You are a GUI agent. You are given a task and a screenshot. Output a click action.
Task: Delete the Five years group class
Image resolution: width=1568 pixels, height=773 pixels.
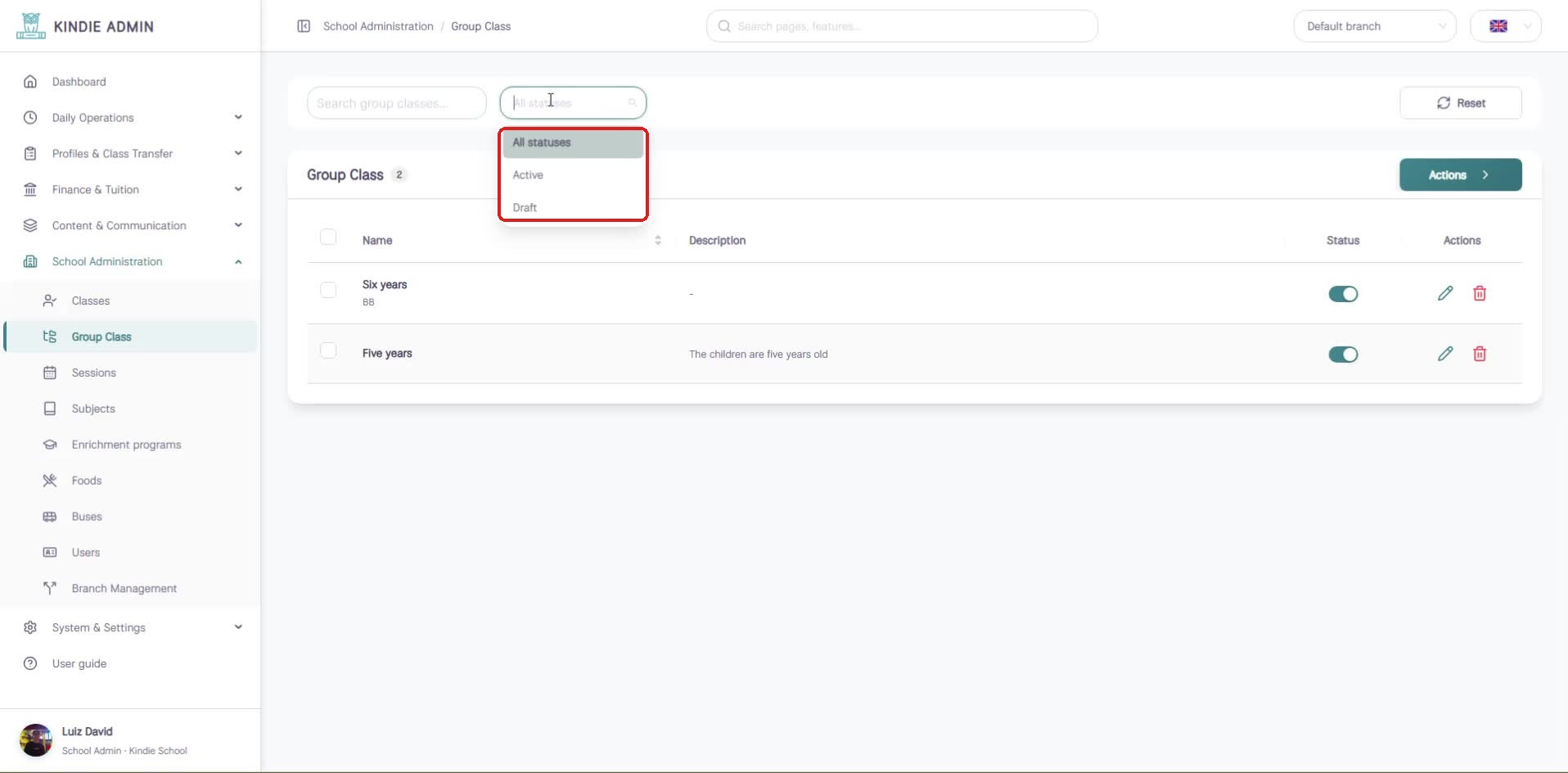coord(1480,354)
